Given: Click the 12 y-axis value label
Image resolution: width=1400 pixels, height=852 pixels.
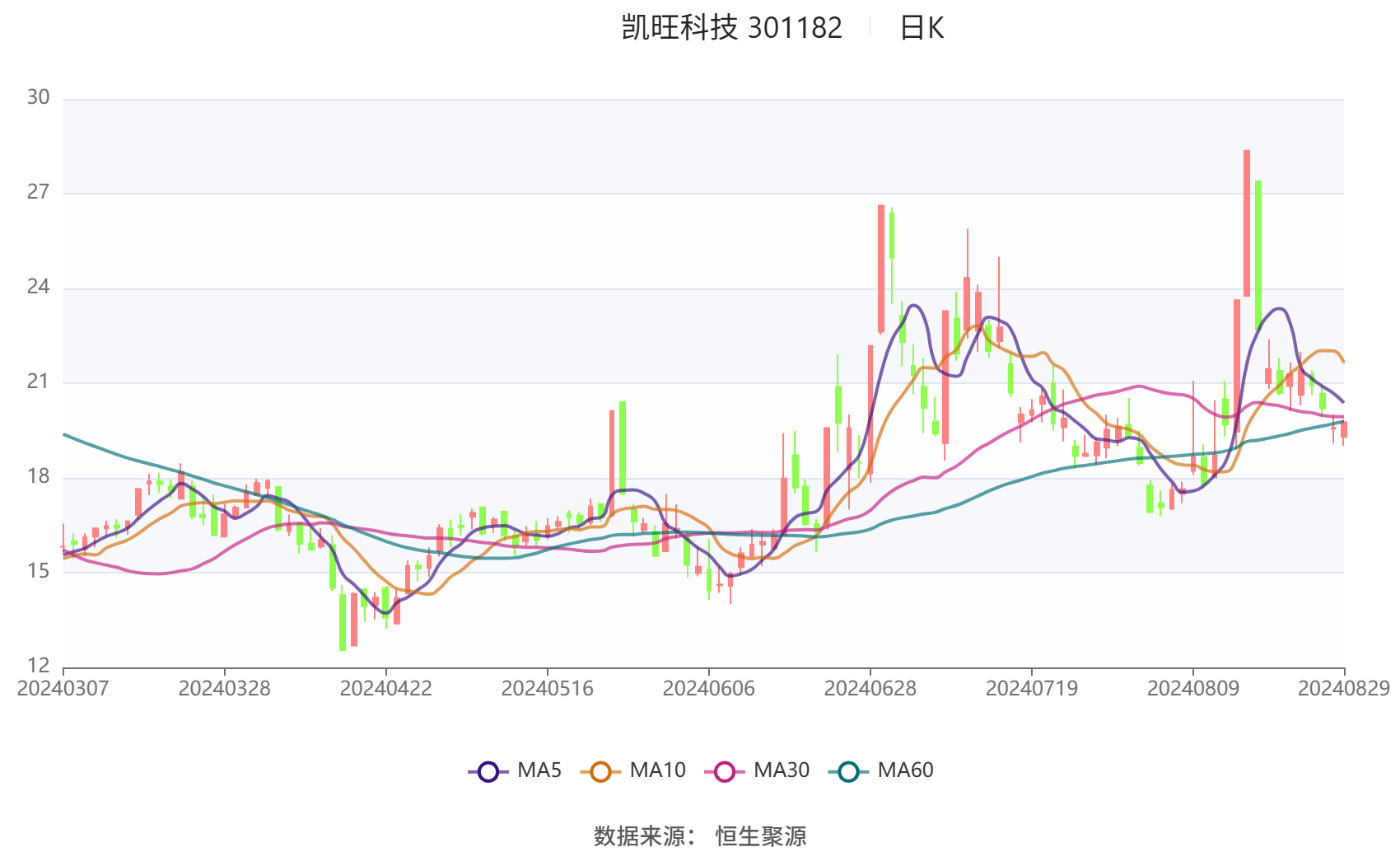Looking at the screenshot, I should point(38,666).
